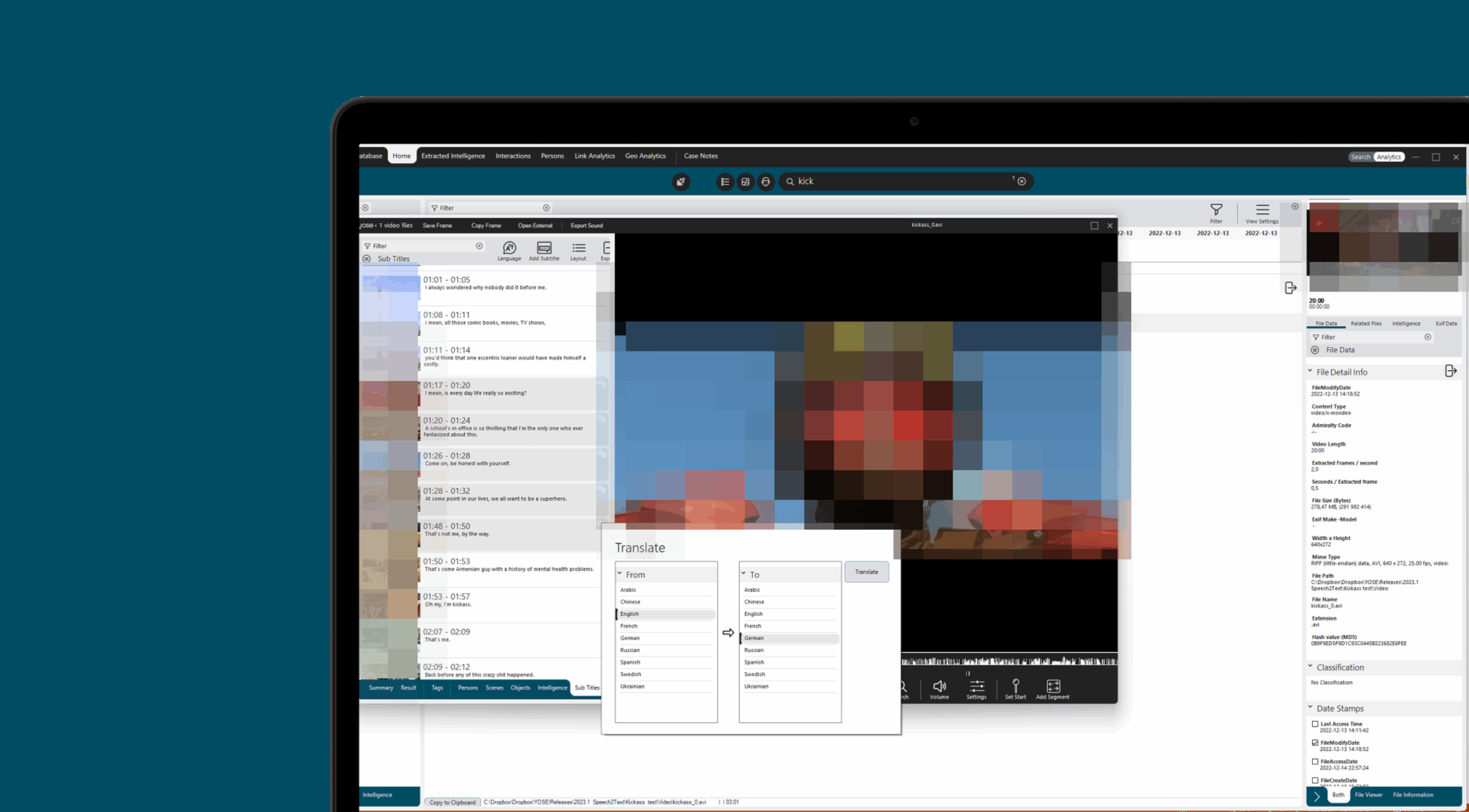Collapse the File Detail Info section

[1310, 371]
